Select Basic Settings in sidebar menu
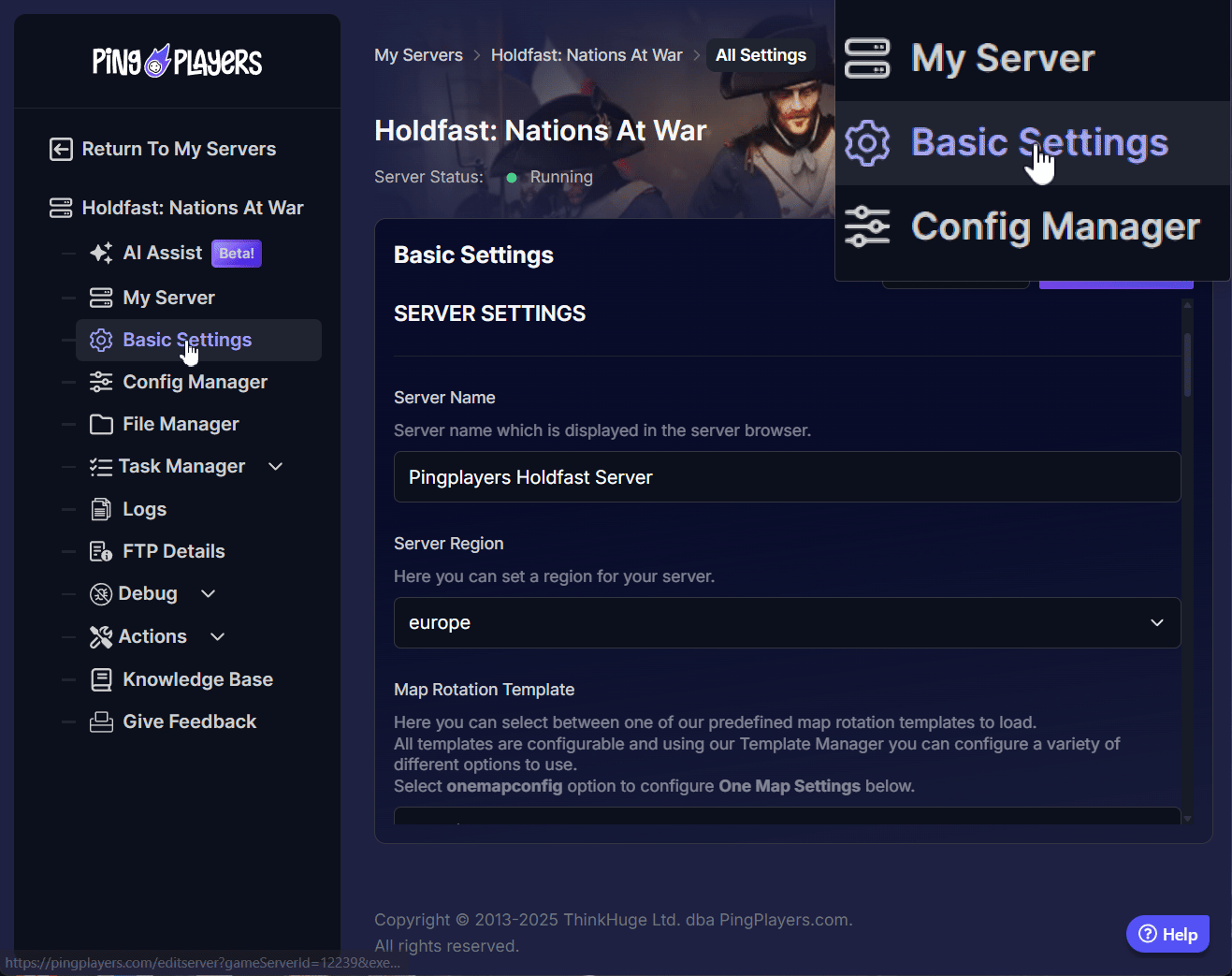 pos(198,340)
